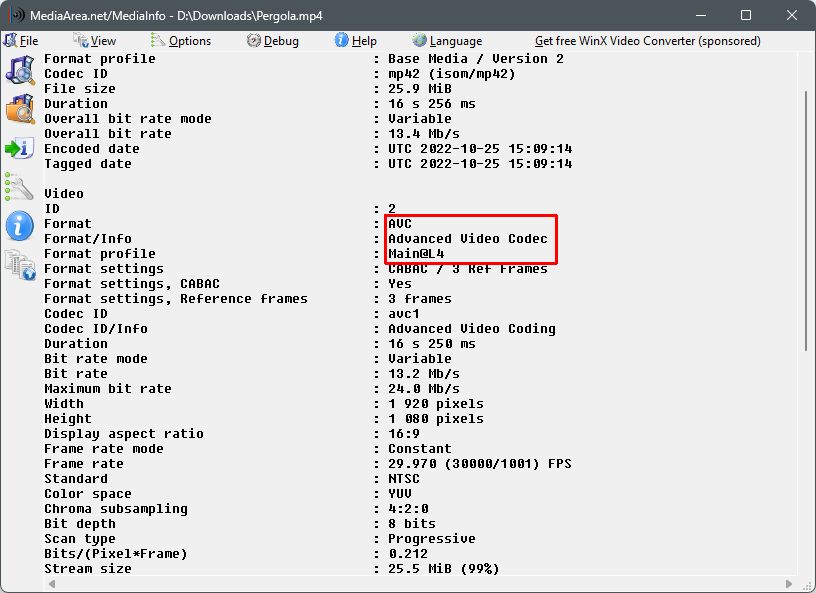Click the Export green arrow icon
The width and height of the screenshot is (816, 593).
pos(20,148)
